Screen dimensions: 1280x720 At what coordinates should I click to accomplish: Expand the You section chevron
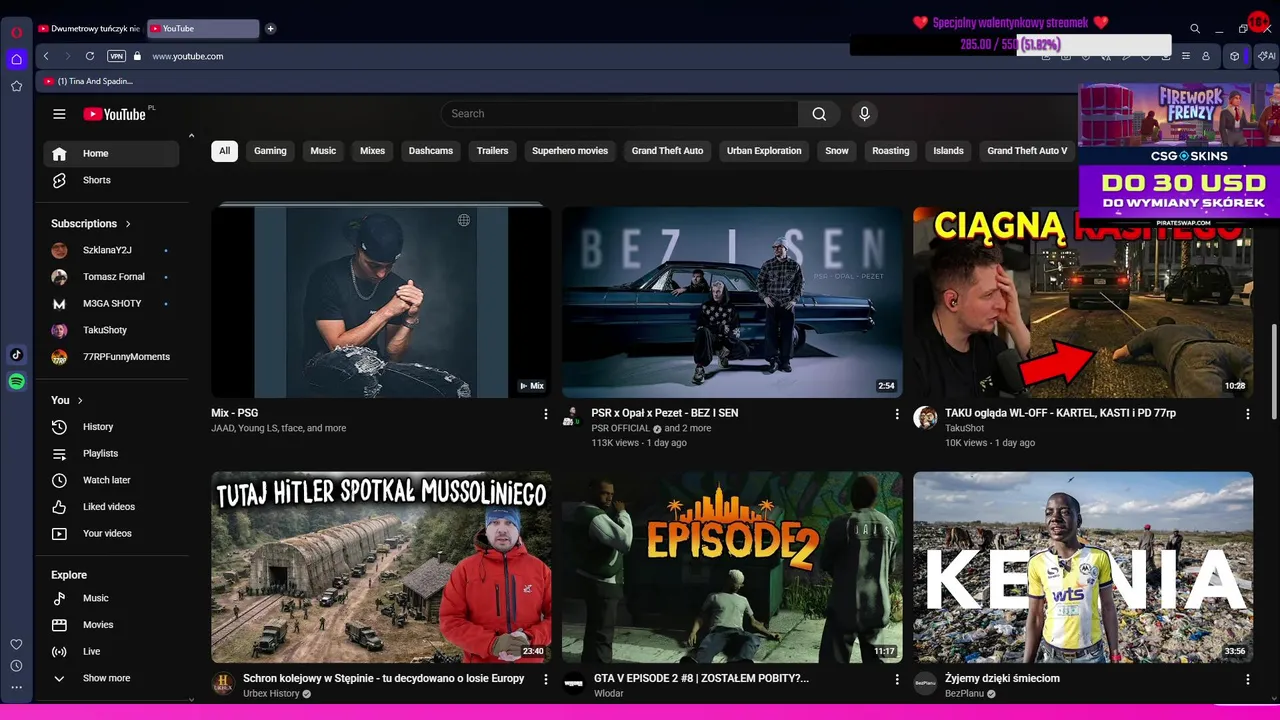click(79, 400)
